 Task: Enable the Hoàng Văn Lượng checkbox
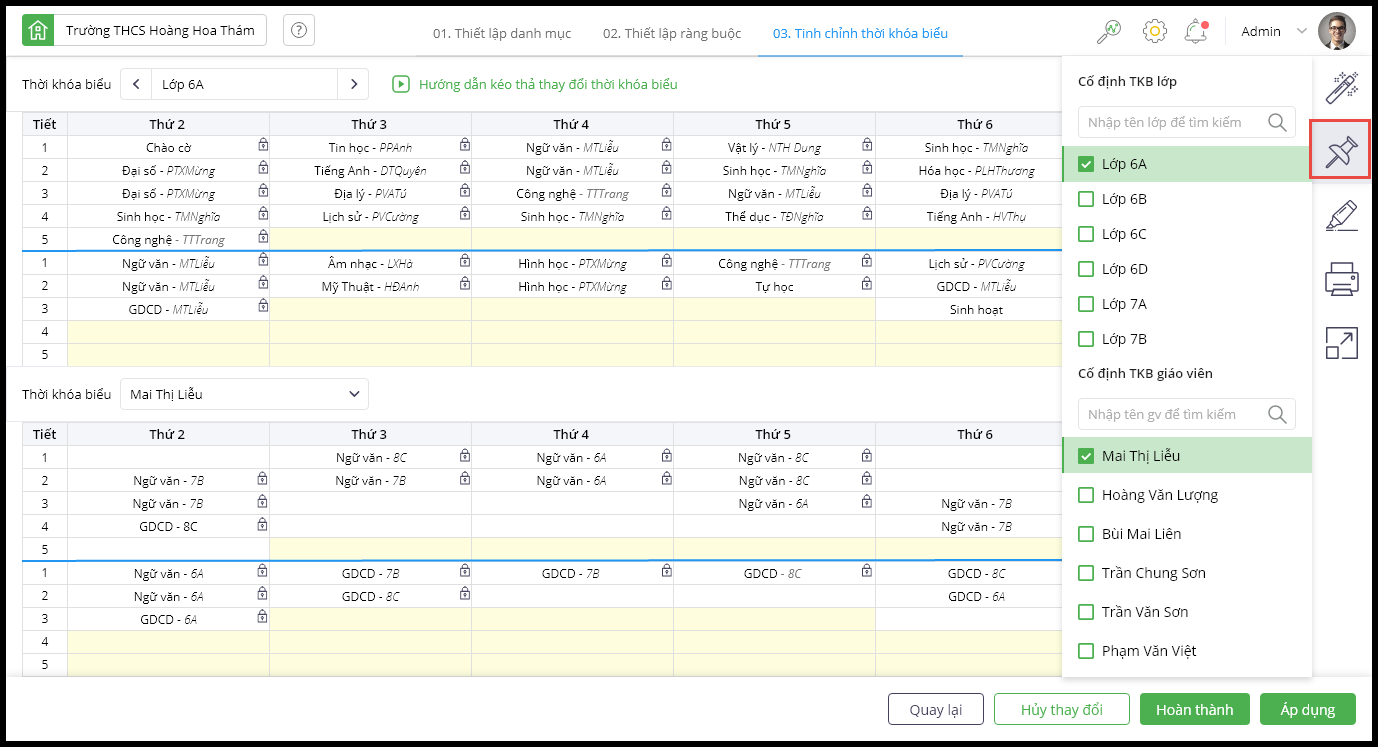click(x=1086, y=495)
